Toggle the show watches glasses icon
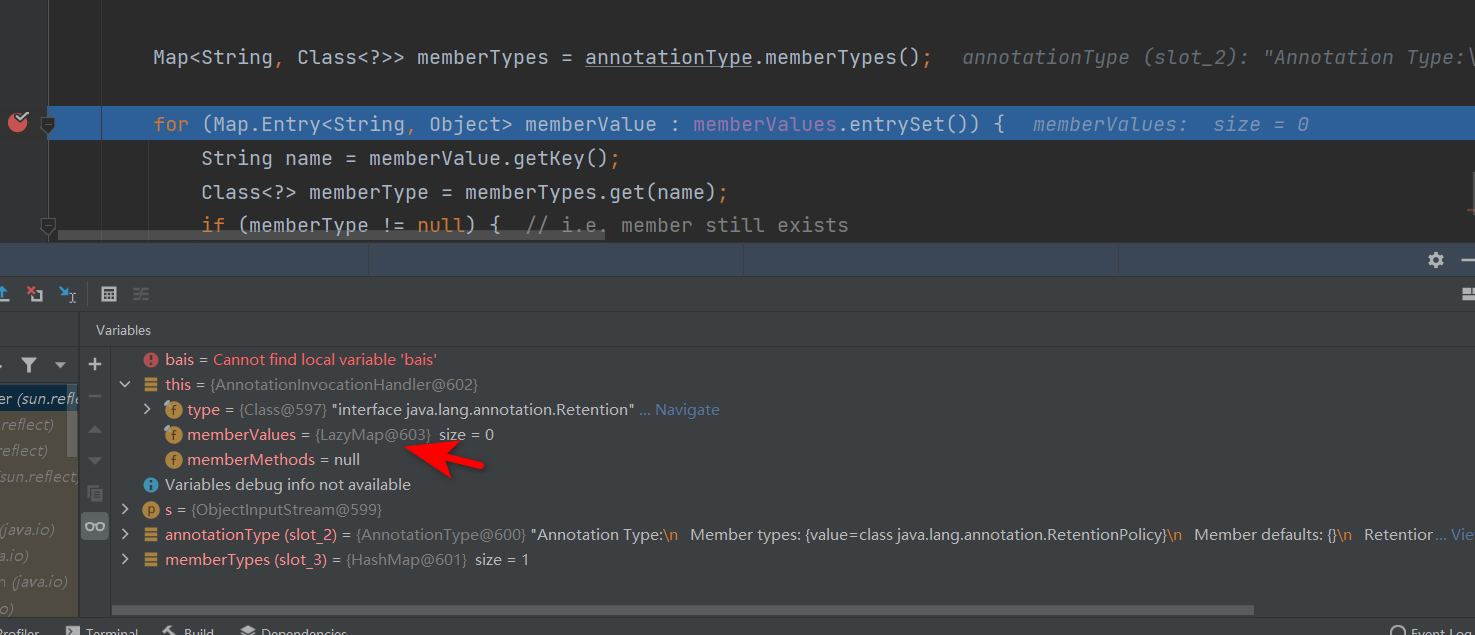Viewport: 1475px width, 635px height. pos(95,526)
